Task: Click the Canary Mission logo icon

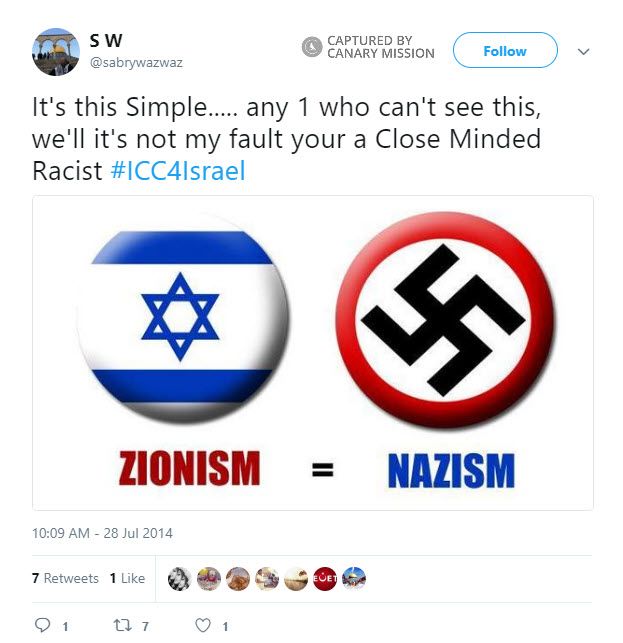Action: point(312,47)
